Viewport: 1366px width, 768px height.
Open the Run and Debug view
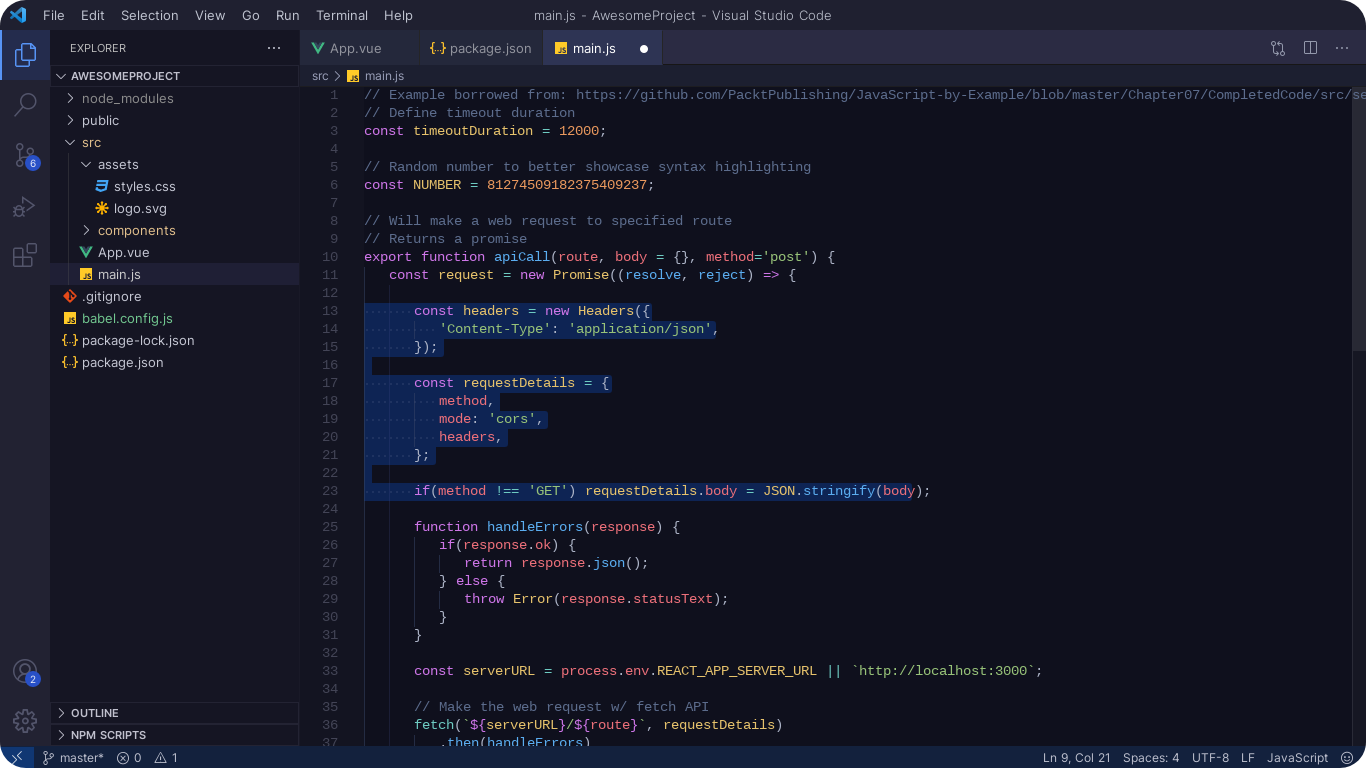(25, 207)
